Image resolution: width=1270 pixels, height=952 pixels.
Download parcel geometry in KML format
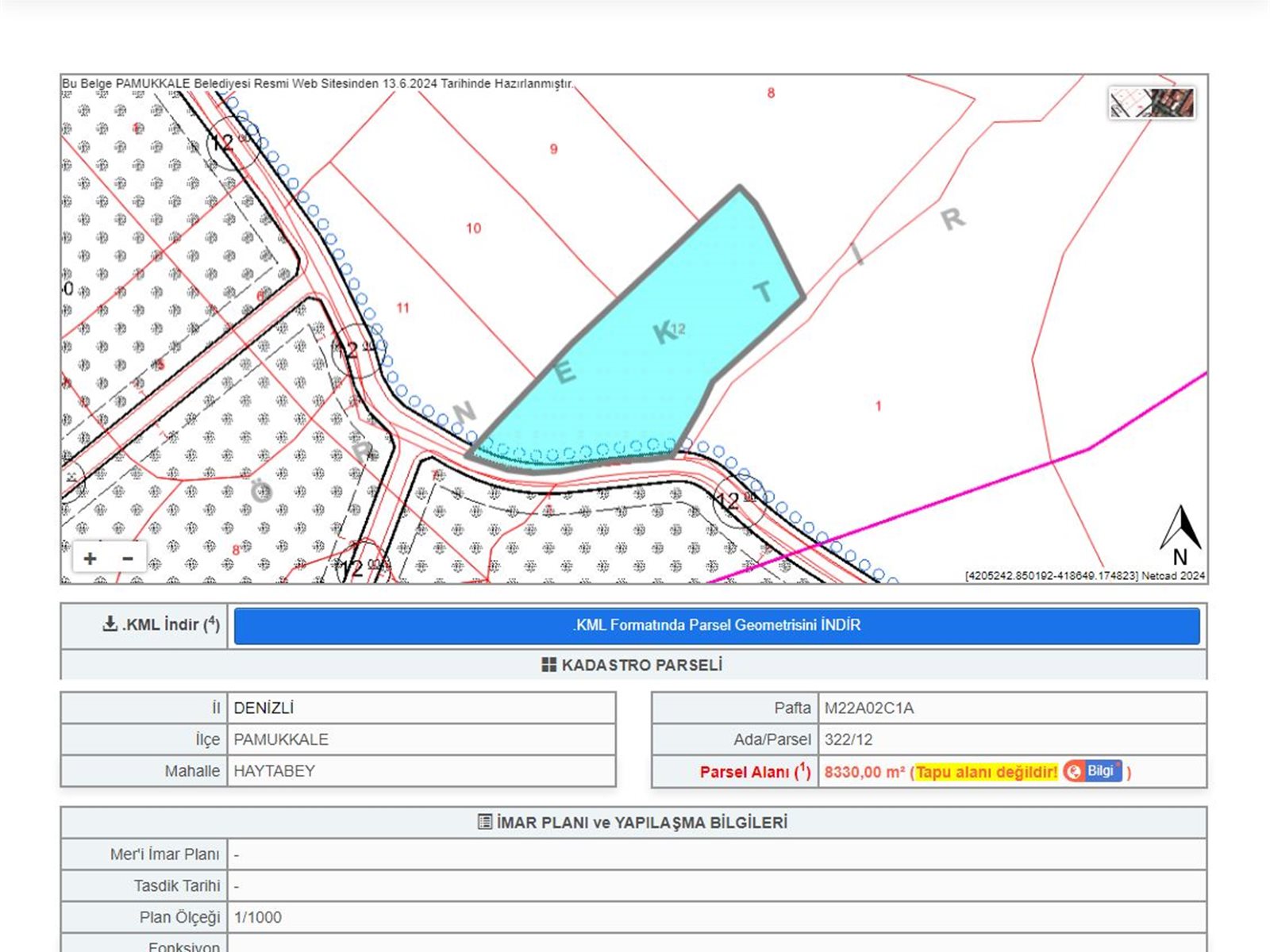[x=716, y=625]
